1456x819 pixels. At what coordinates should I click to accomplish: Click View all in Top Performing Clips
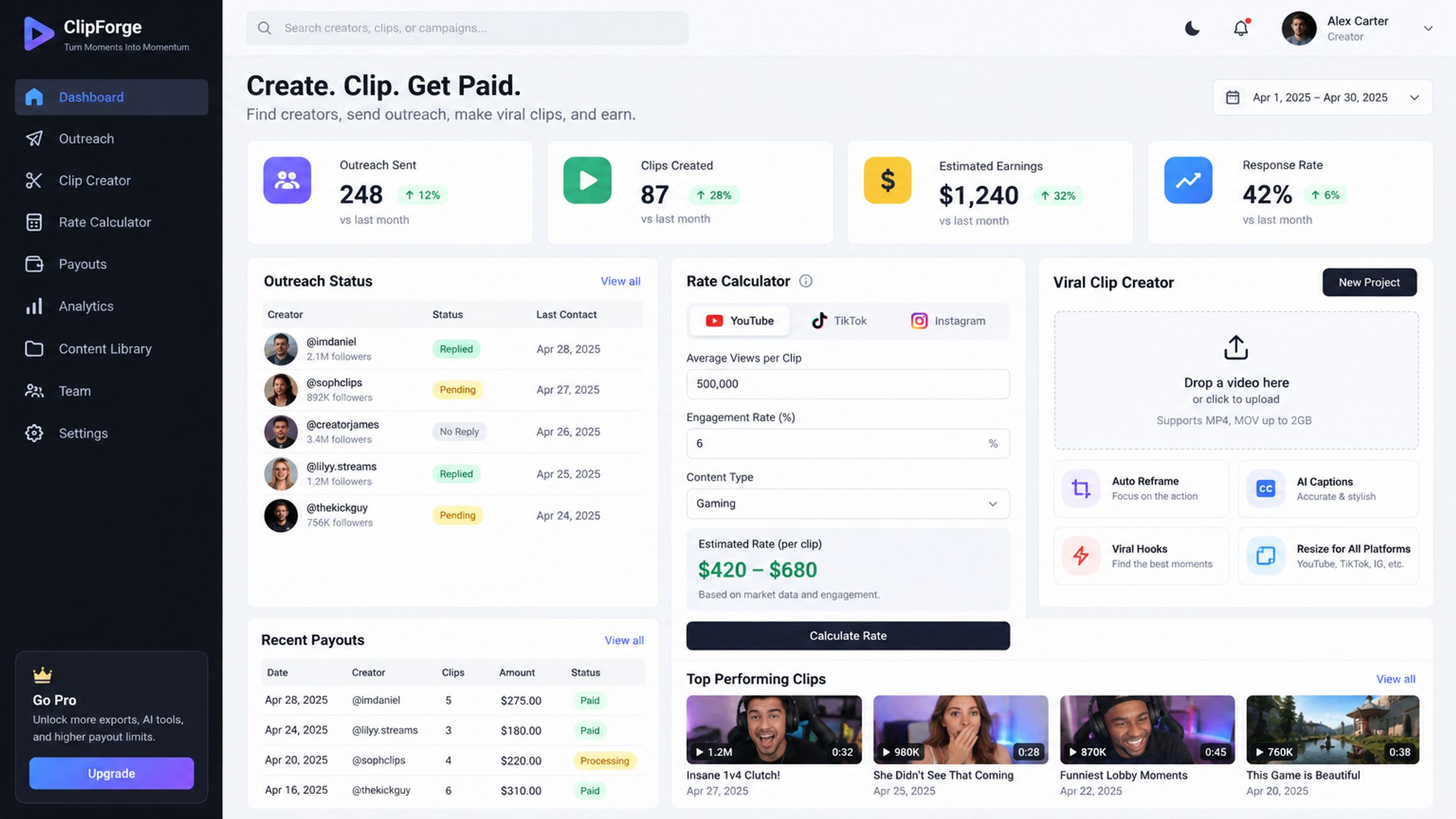pos(1396,679)
